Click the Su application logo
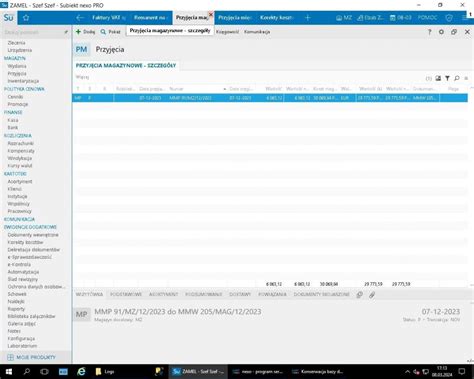Image resolution: width=474 pixels, height=379 pixels. [9, 18]
